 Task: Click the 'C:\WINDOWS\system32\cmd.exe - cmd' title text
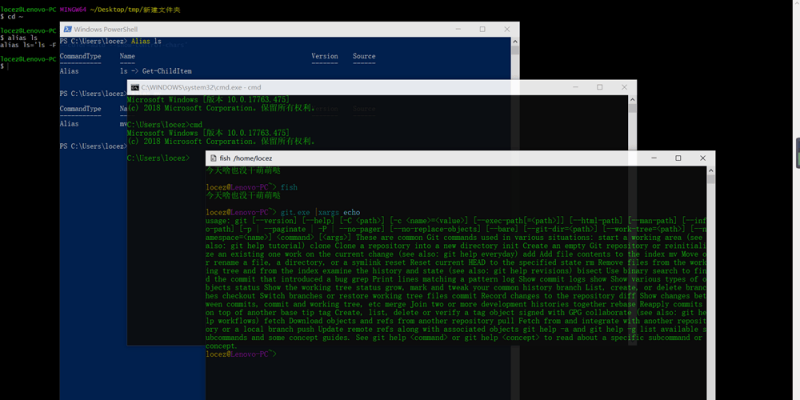pyautogui.click(x=201, y=87)
